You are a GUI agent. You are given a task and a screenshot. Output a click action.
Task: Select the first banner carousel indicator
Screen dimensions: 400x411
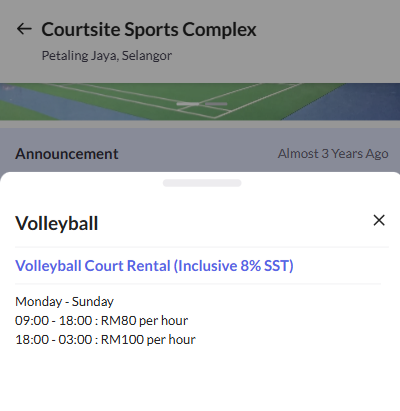(188, 104)
